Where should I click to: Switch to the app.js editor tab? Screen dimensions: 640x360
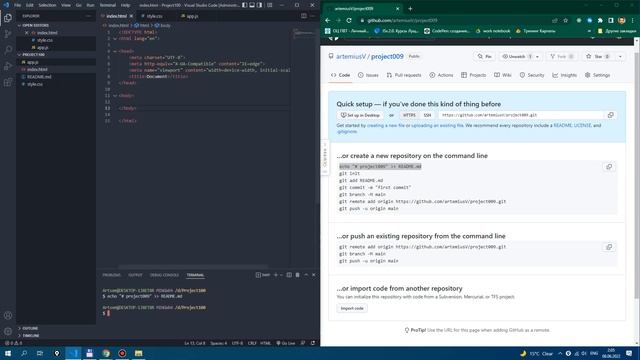191,16
